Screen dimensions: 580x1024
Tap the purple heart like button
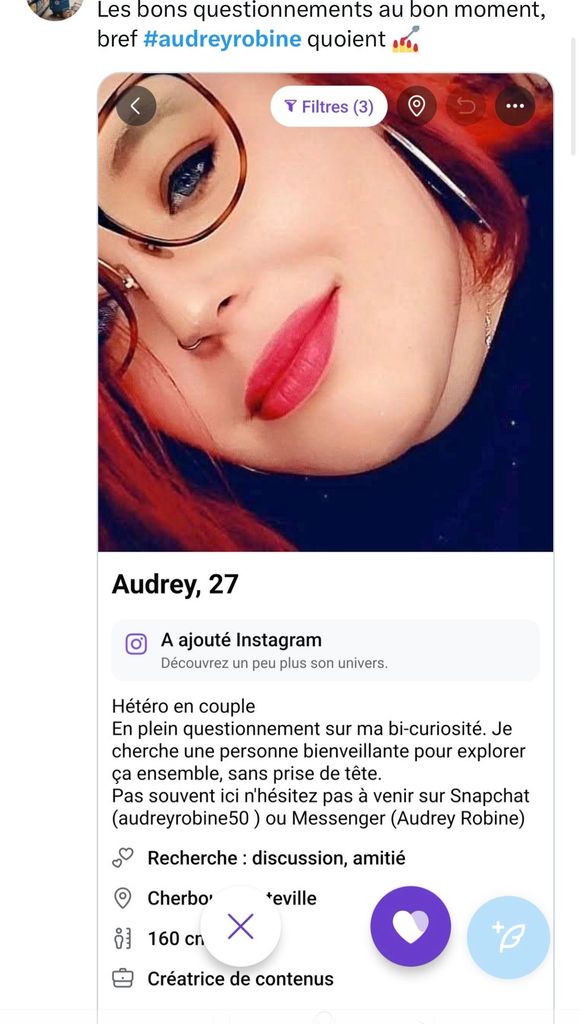(x=410, y=926)
